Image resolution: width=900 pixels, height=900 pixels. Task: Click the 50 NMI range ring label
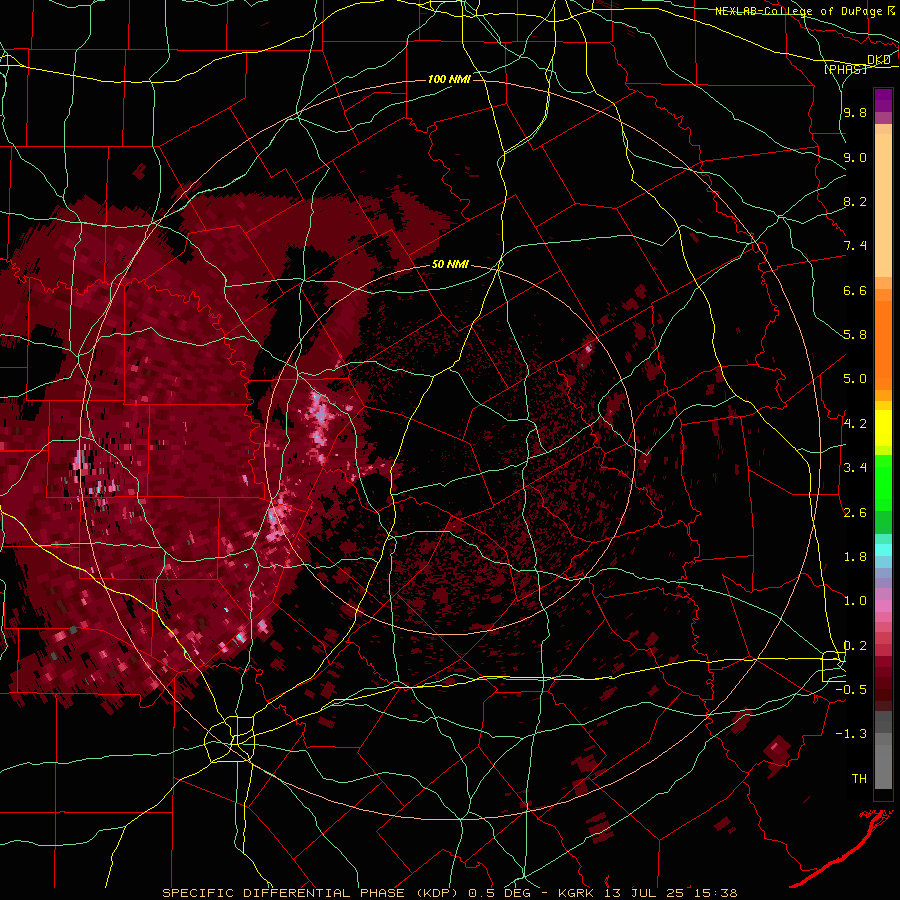tap(450, 264)
